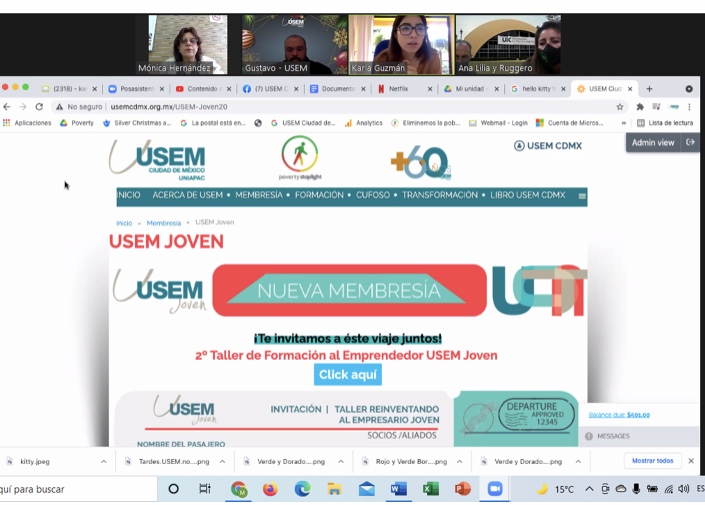705x505 pixels.
Task: Click the exit icon beside Admin view
Action: (690, 142)
